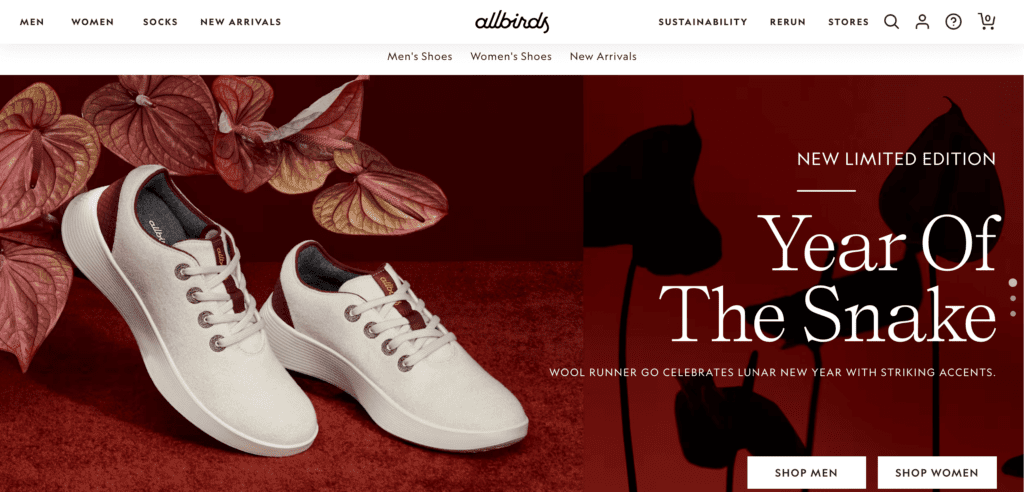Expand the WOMEN navigation menu

pos(93,22)
